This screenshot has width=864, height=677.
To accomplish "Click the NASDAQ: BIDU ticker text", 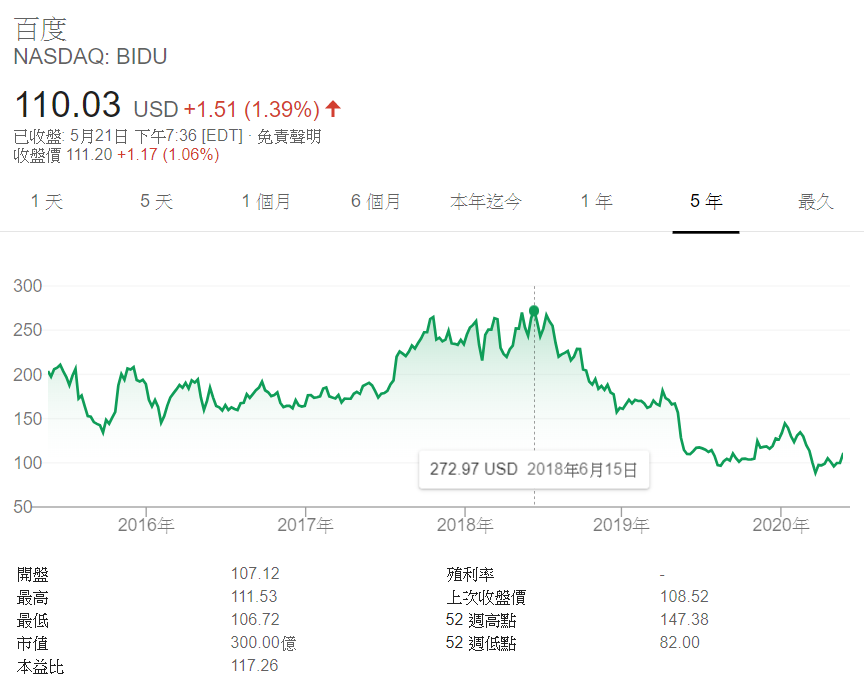I will pyautogui.click(x=90, y=57).
